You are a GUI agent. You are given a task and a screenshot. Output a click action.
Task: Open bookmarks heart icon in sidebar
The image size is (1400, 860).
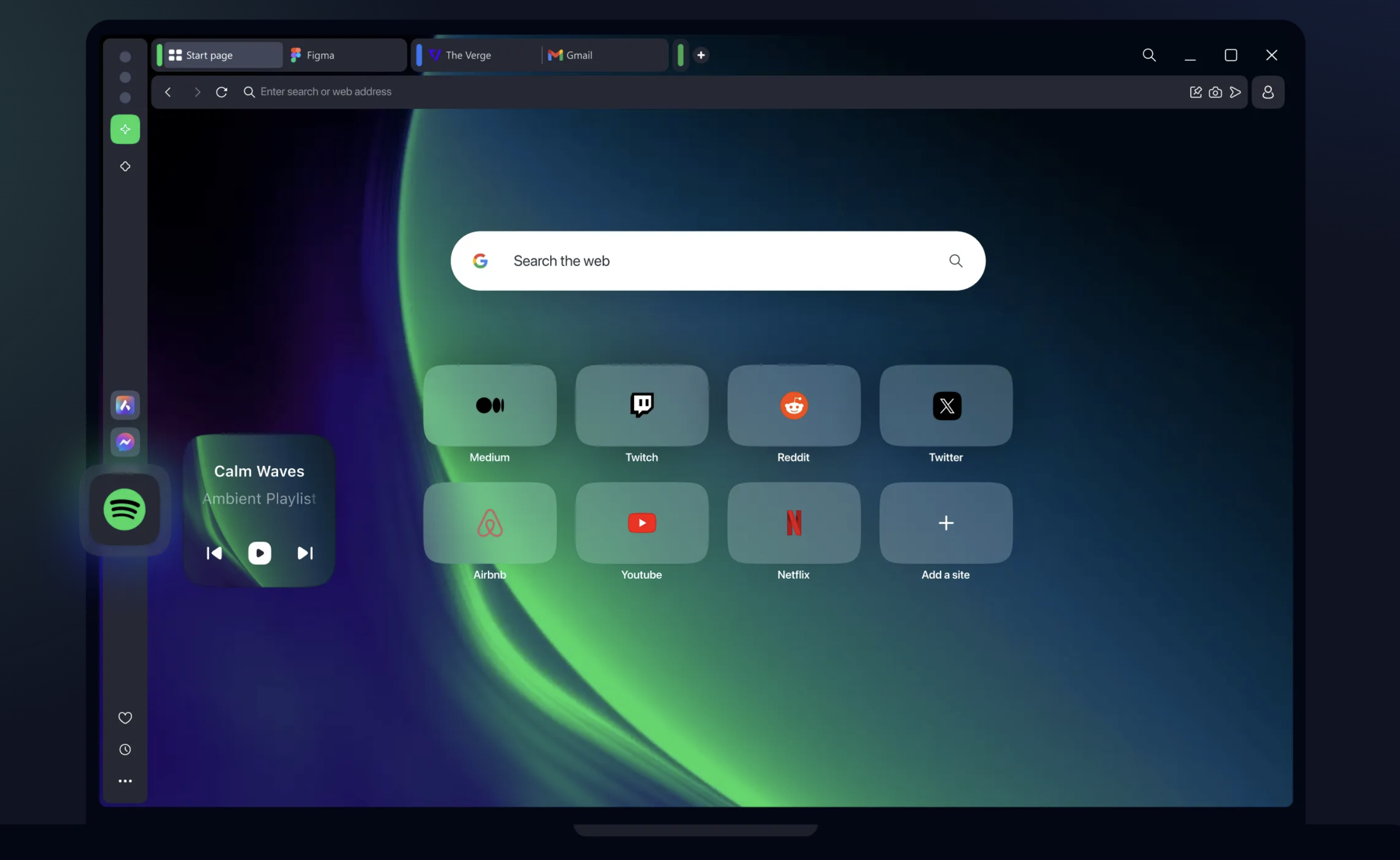(125, 718)
